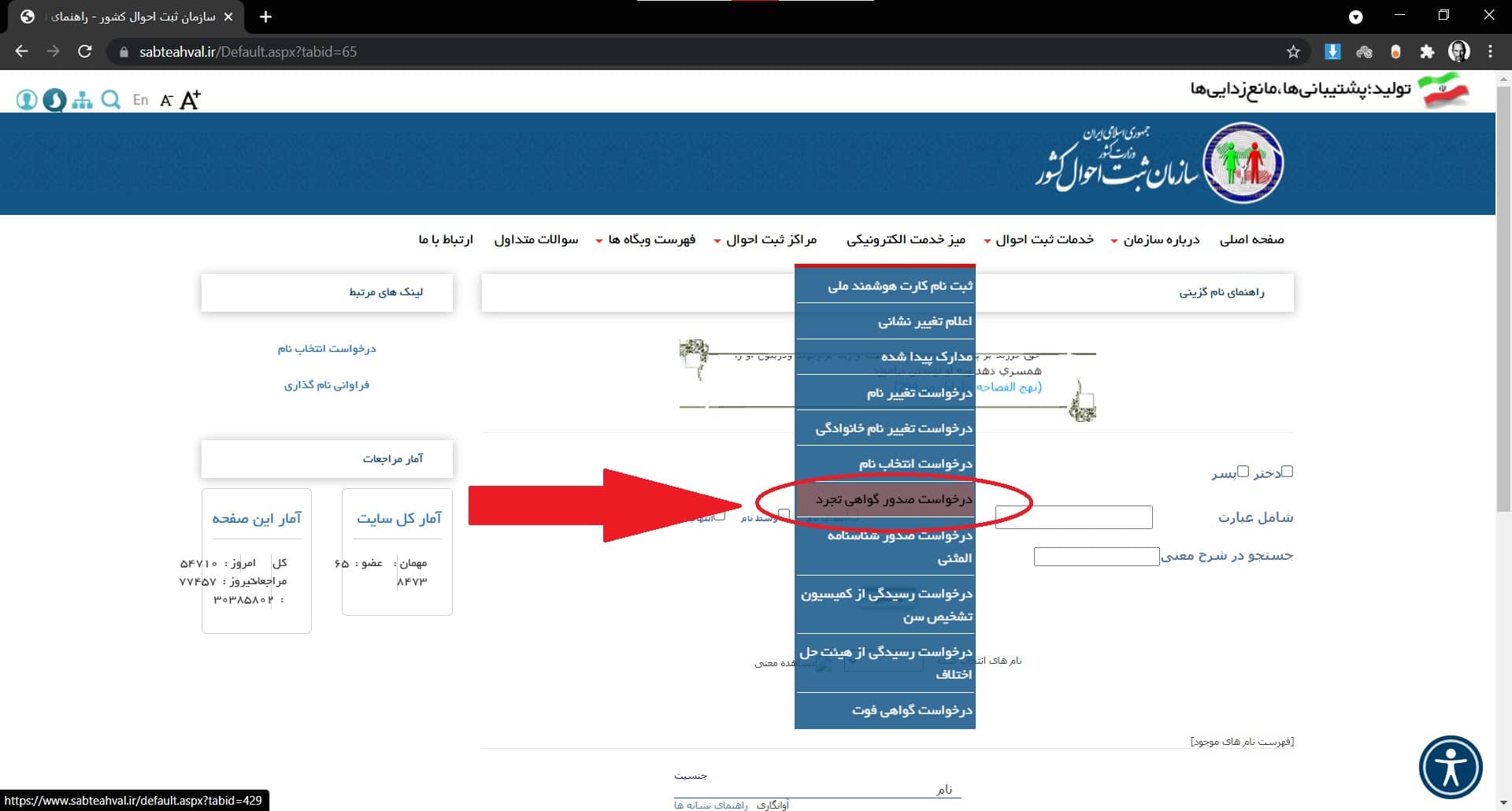View site info via the lock icon

pos(123,52)
